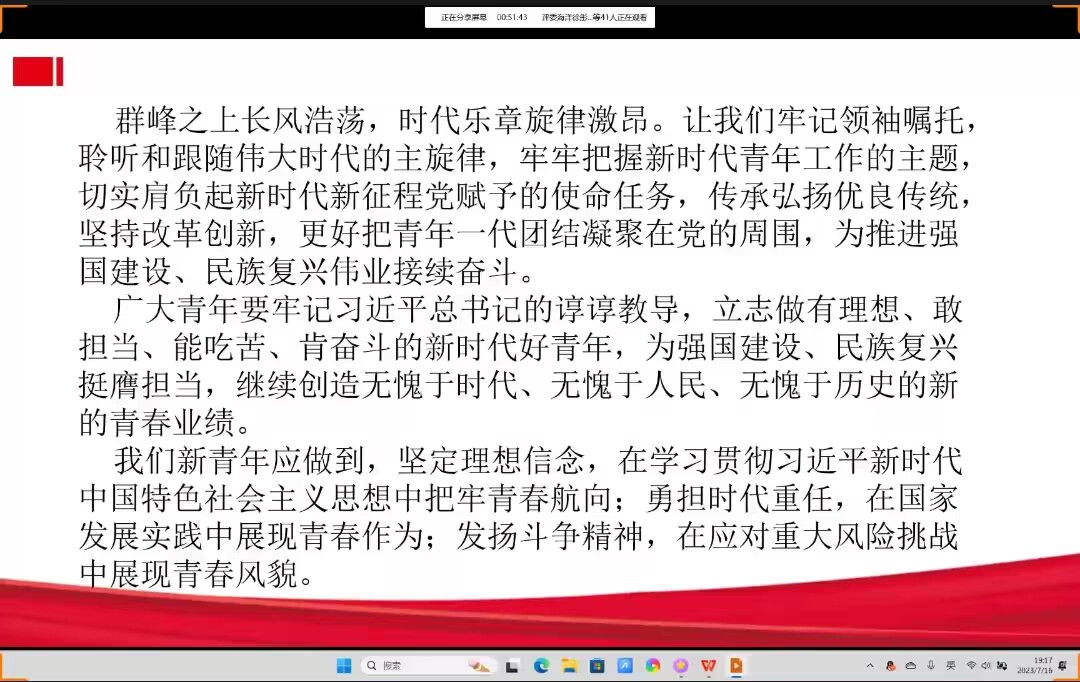Screen dimensions: 1080x682
Task: Open the blue arrow app on taskbar
Action: 625,665
